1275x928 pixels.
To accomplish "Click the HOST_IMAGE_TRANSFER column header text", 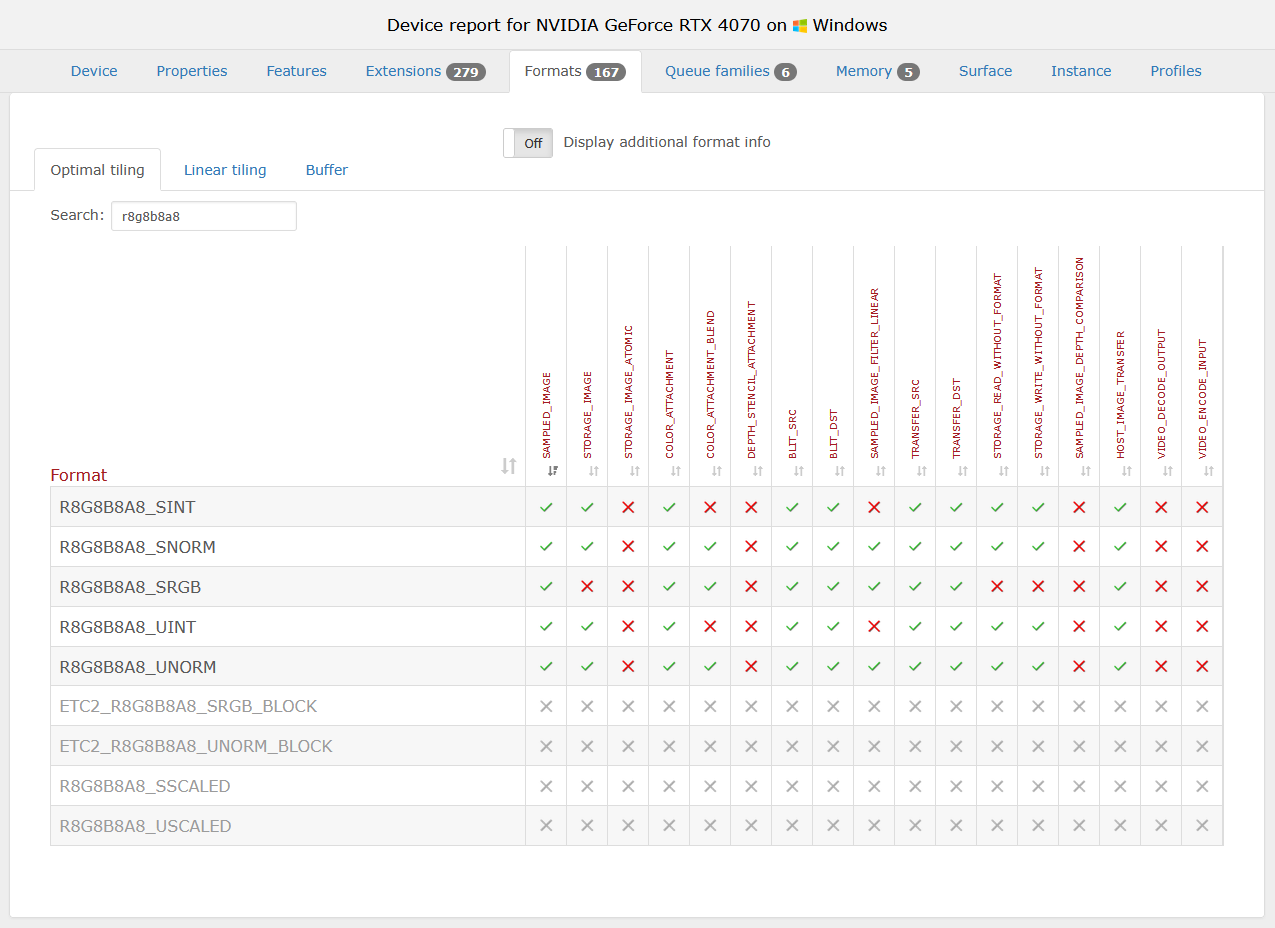I will tap(1121, 395).
